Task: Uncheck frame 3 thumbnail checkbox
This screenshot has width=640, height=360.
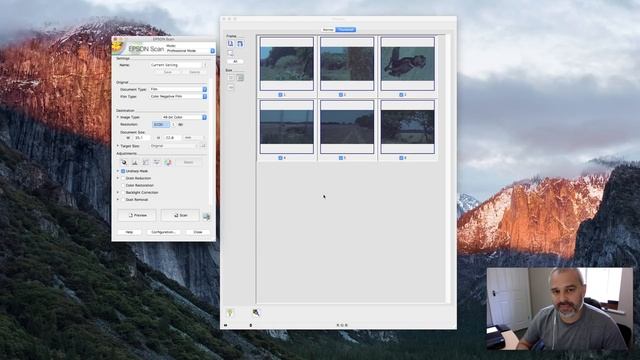Action: (401, 95)
